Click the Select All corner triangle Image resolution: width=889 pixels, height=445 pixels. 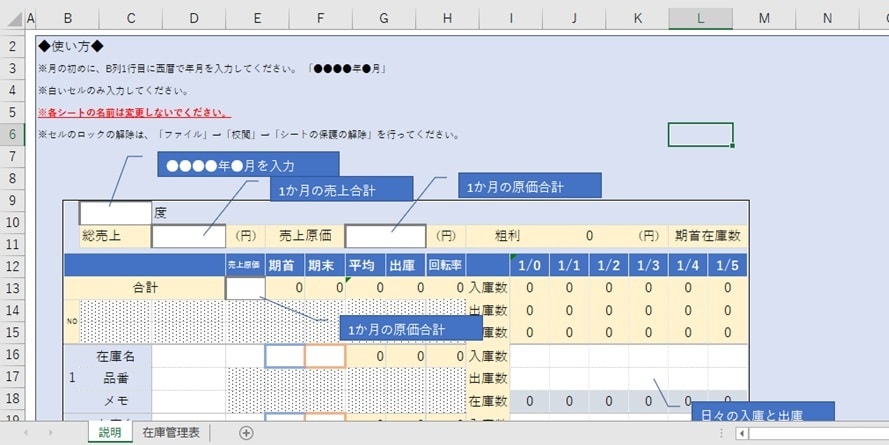(x=15, y=19)
